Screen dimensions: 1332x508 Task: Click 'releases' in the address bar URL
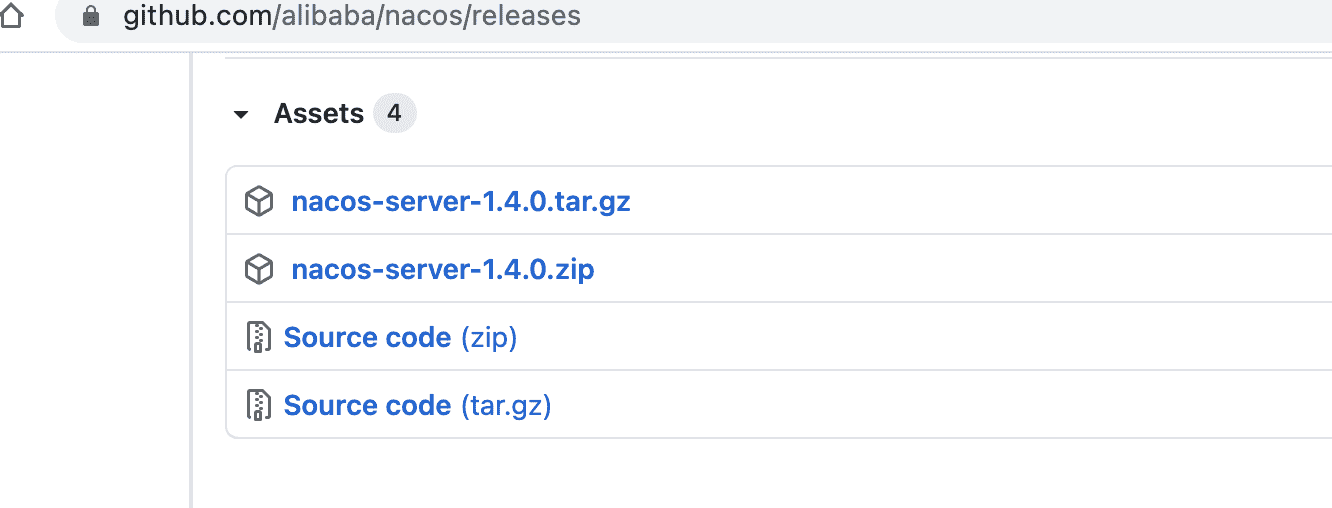[x=534, y=17]
